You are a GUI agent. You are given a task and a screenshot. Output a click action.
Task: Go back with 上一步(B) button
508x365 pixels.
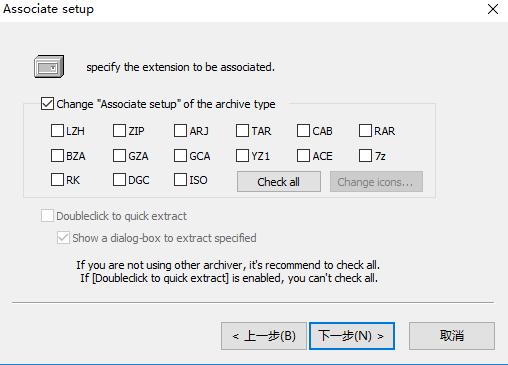click(263, 336)
